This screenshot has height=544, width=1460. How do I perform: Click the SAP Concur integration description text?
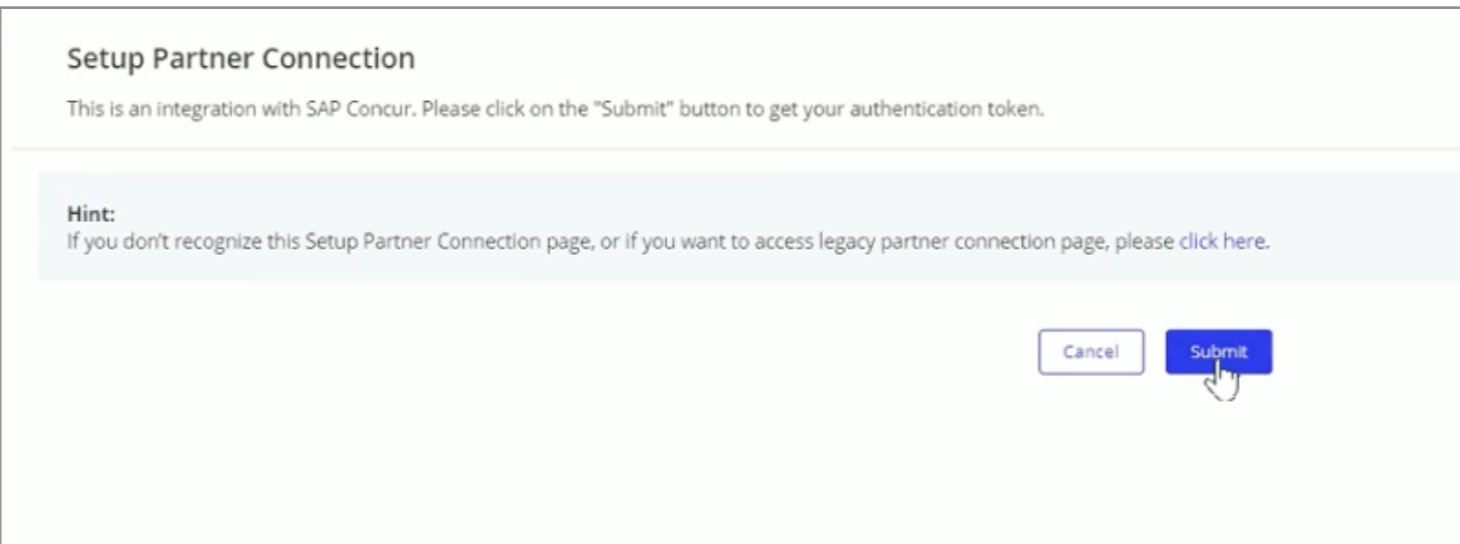pos(555,108)
